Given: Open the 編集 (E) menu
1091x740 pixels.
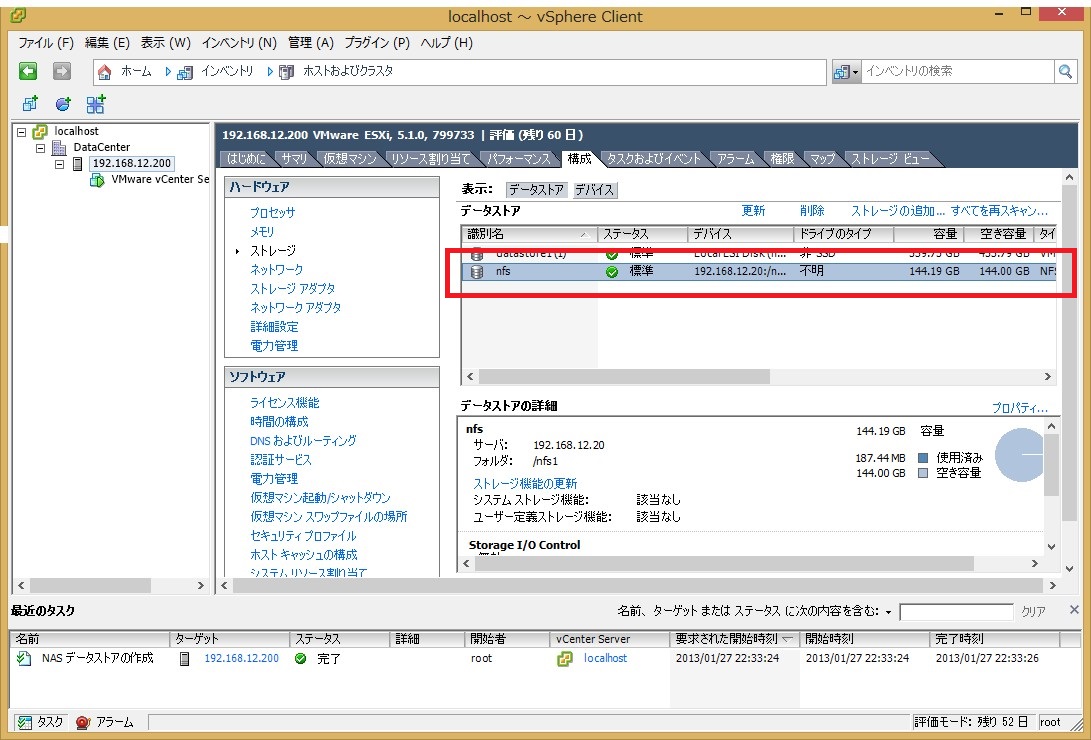Looking at the screenshot, I should (x=107, y=43).
